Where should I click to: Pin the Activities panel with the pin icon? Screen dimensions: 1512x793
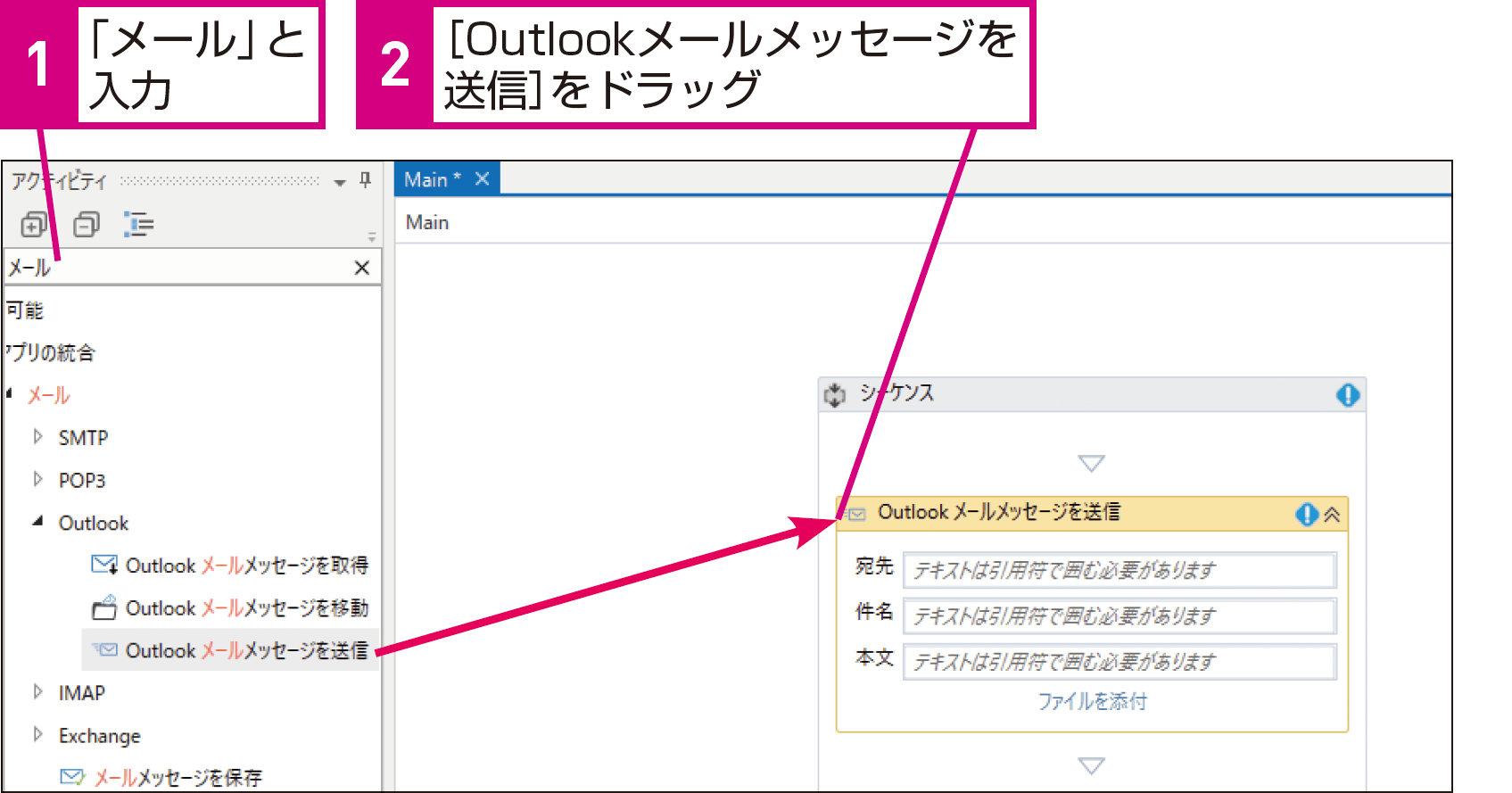coord(365,180)
